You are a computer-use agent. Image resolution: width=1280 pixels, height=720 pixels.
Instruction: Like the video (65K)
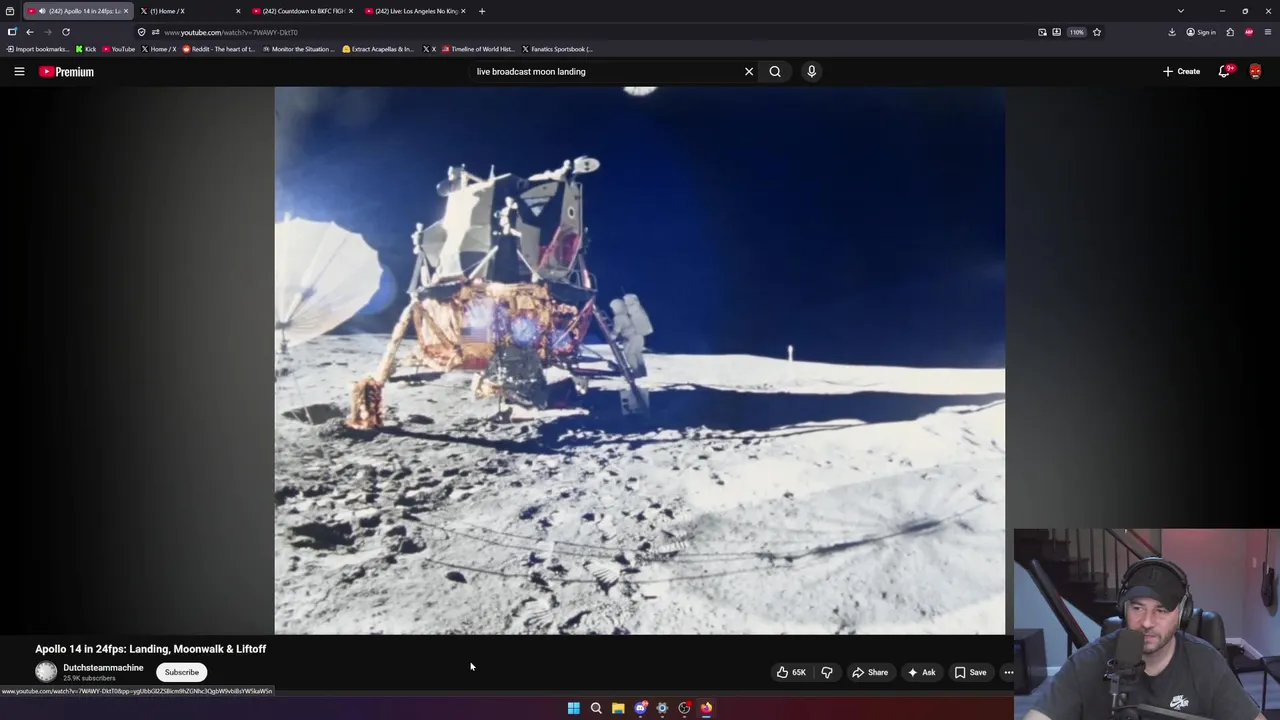click(x=790, y=672)
